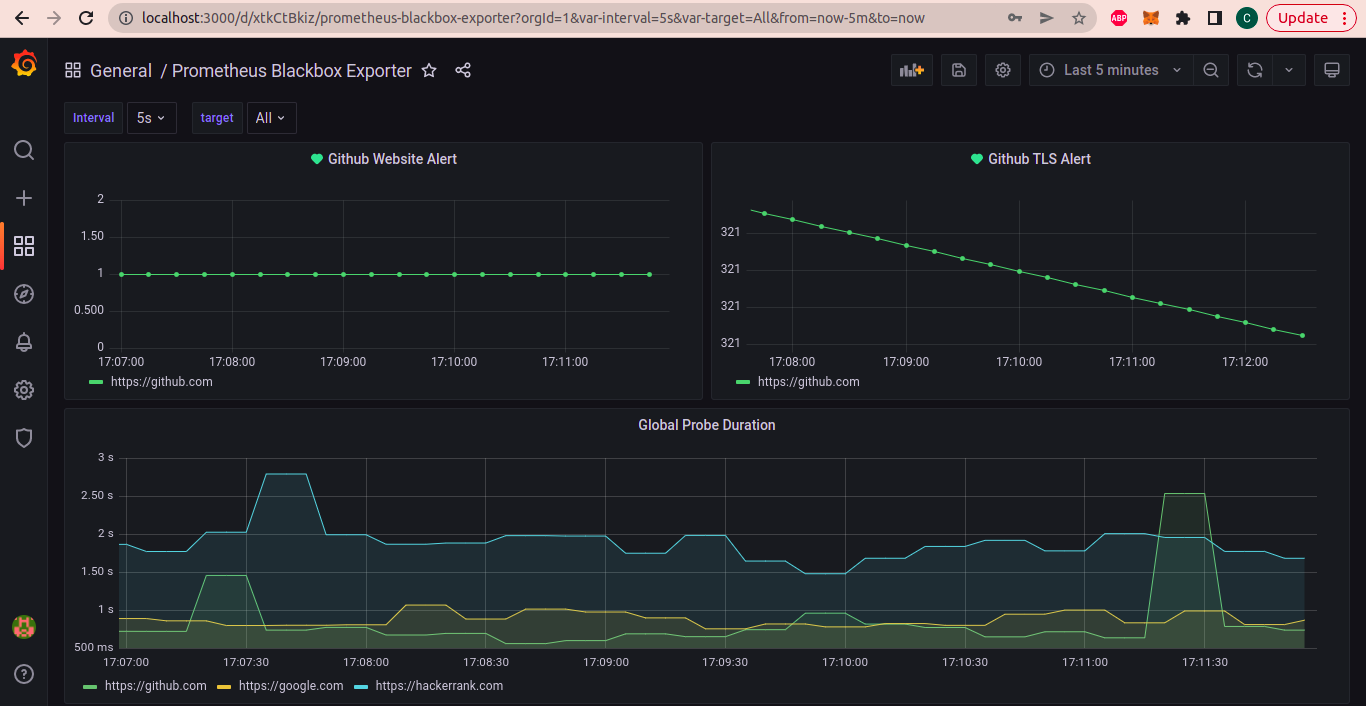
Task: Expand the target All dropdown
Action: pyautogui.click(x=271, y=118)
